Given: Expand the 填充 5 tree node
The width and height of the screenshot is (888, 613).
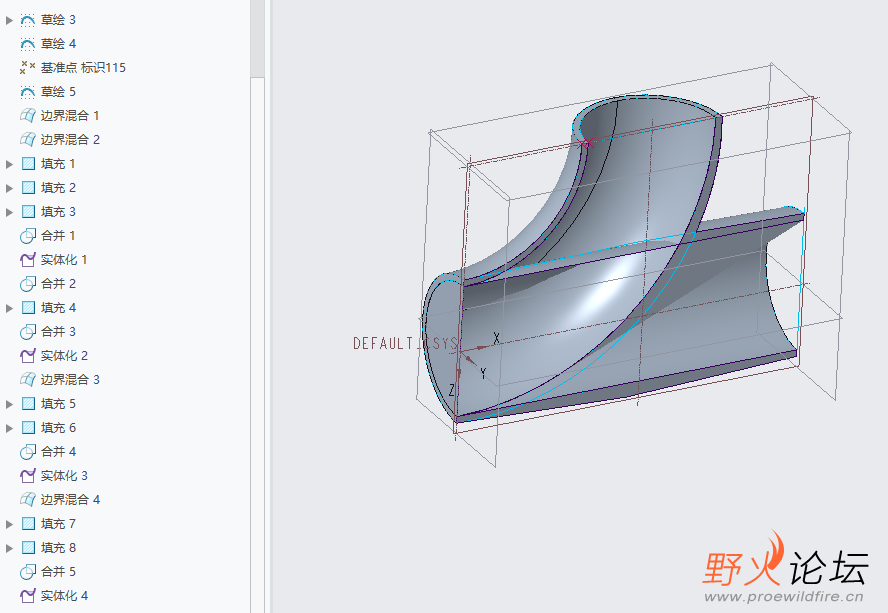Looking at the screenshot, I should [x=9, y=404].
